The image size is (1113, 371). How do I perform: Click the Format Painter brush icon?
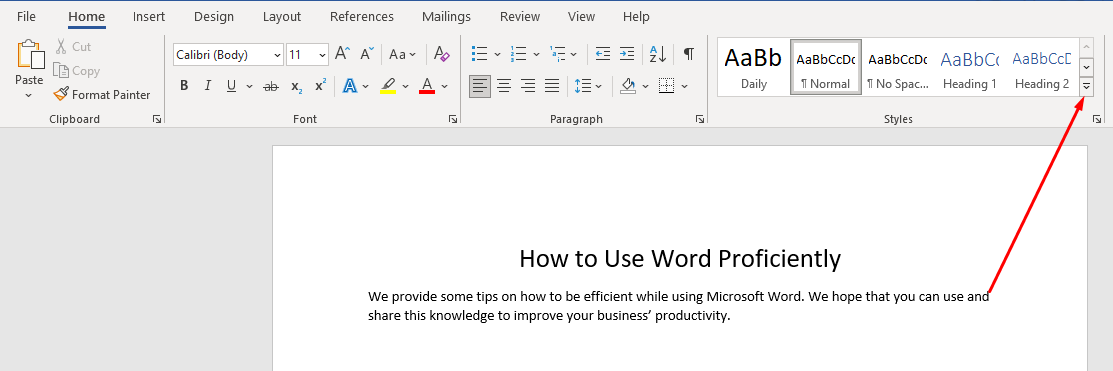coord(61,94)
